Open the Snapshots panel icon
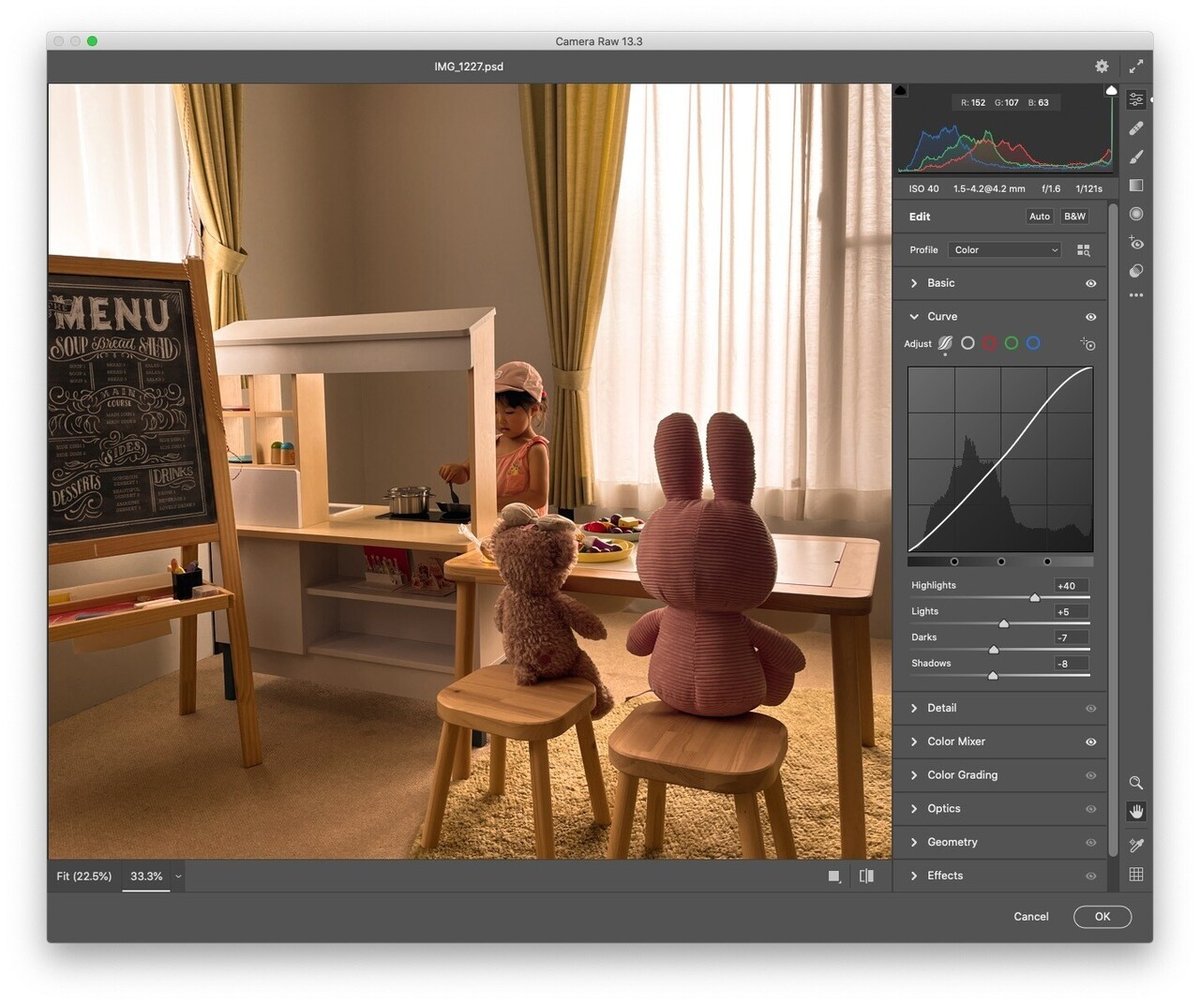1200x1005 pixels. (x=1136, y=270)
